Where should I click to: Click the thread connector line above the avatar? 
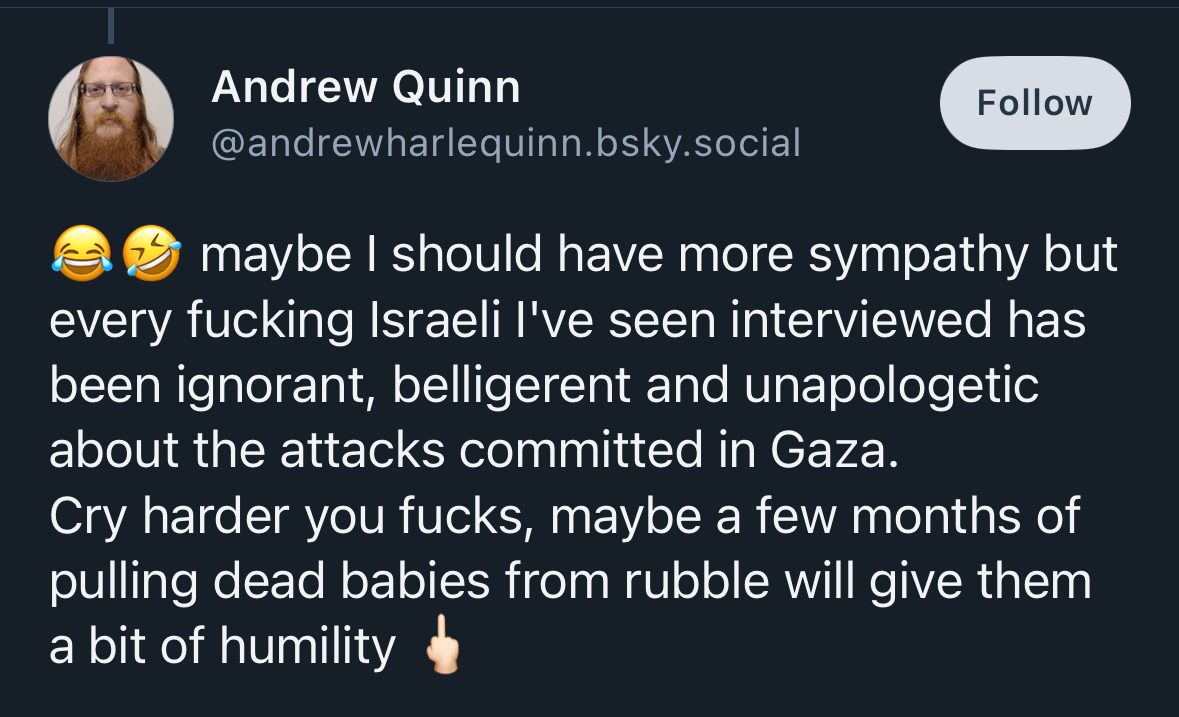(x=110, y=25)
